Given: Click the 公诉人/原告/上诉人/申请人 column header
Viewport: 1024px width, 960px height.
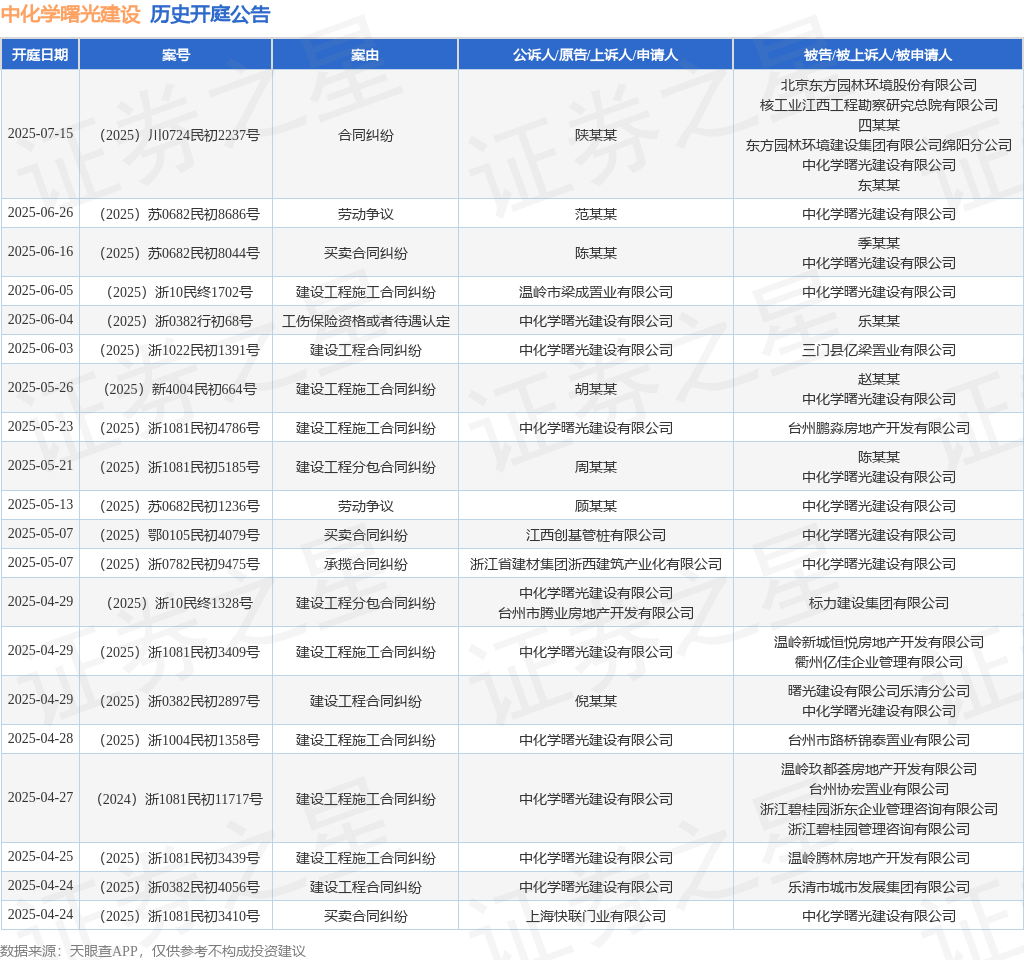Looking at the screenshot, I should 596,55.
